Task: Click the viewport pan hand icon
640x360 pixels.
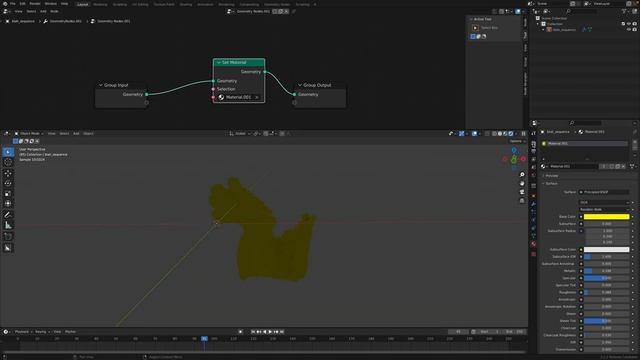Action: (x=522, y=183)
